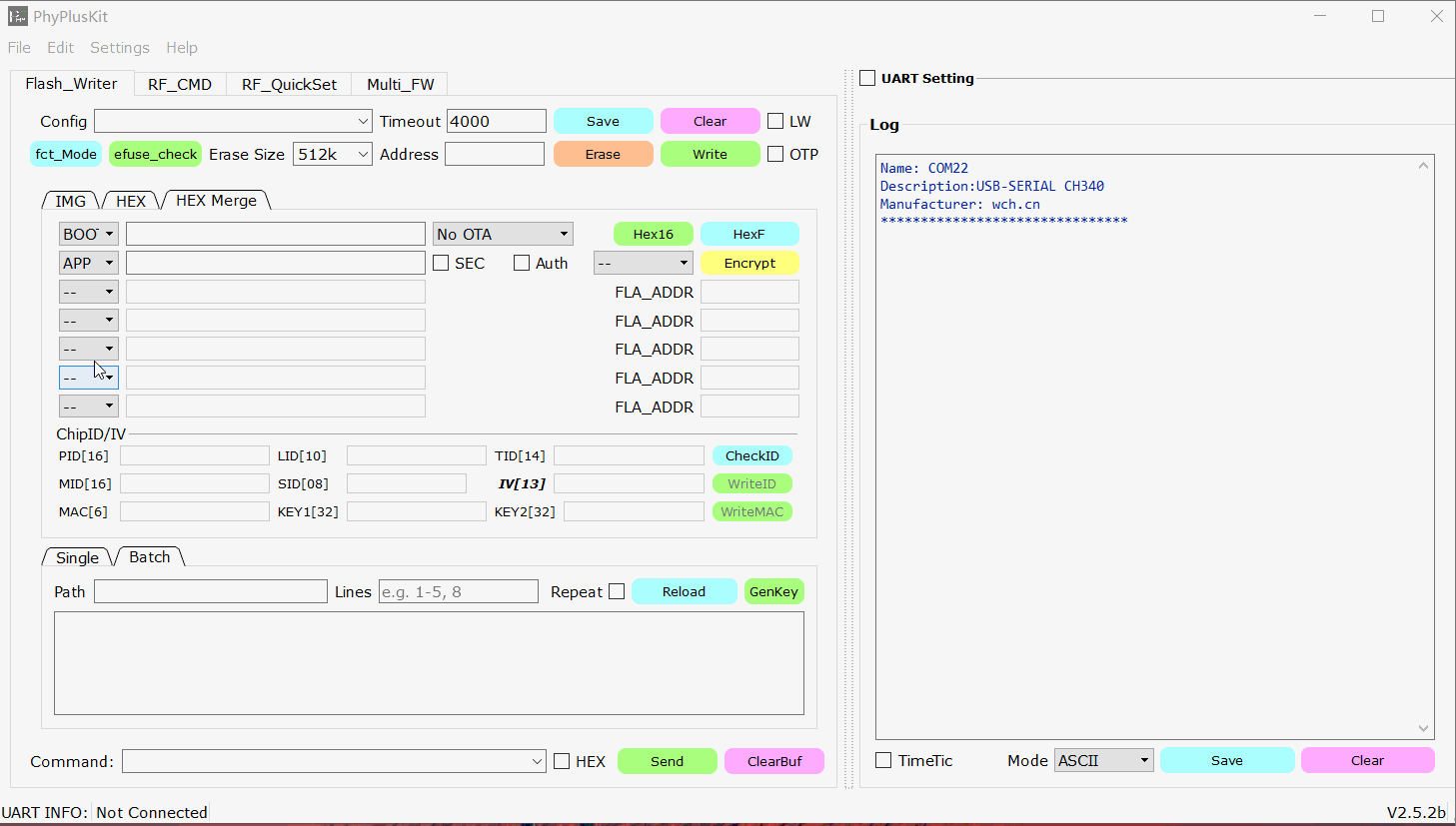Enable the OTP checkbox
The height and width of the screenshot is (826, 1456).
pos(775,154)
